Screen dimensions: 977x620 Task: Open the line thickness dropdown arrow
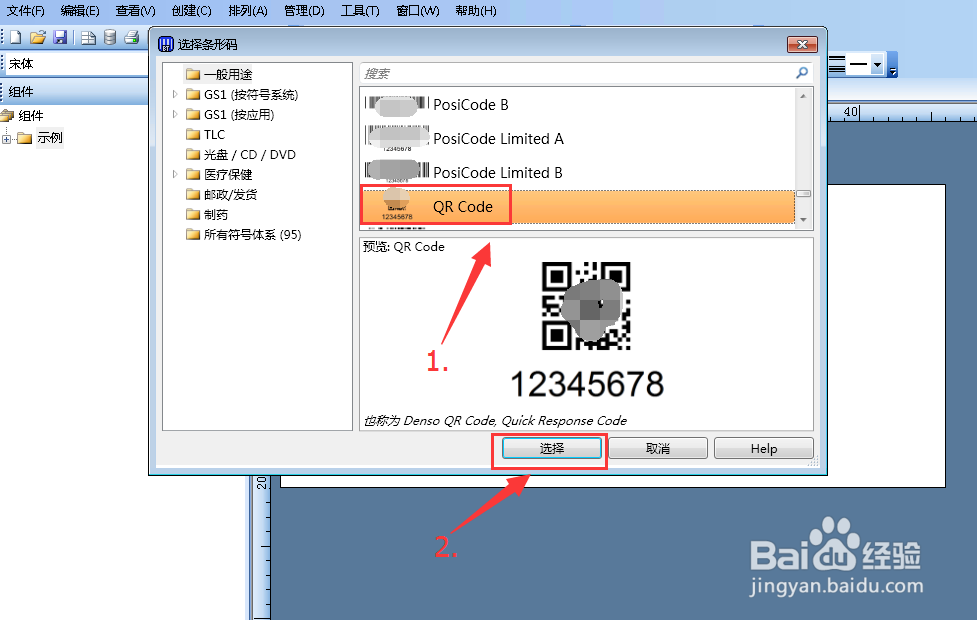(x=877, y=64)
